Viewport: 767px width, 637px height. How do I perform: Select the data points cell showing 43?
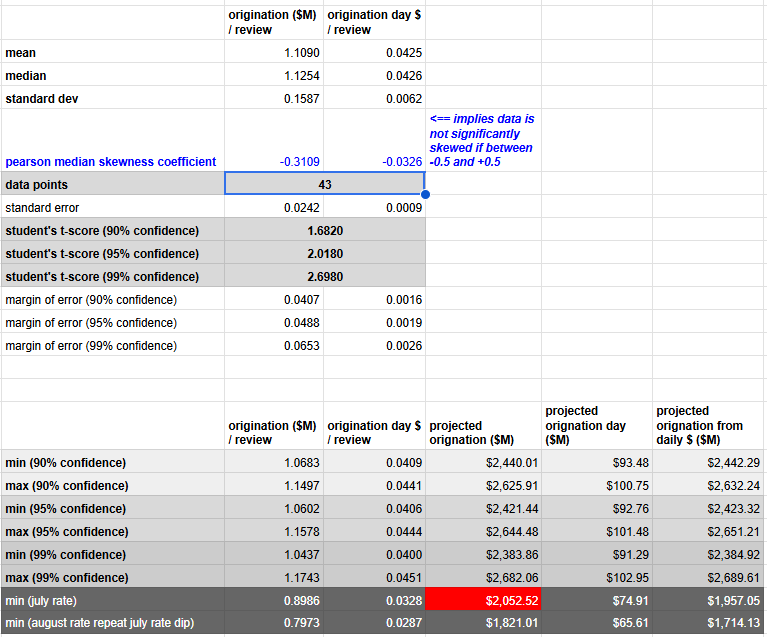pos(325,184)
